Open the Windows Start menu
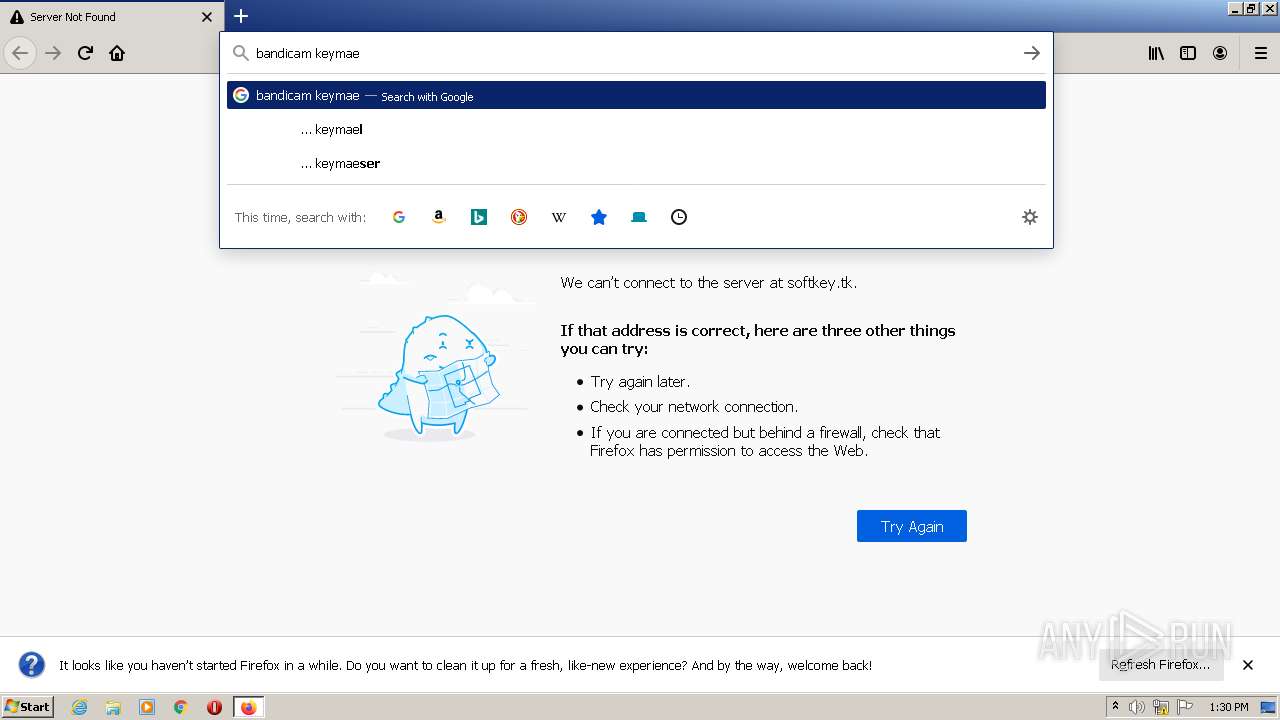 [x=28, y=706]
